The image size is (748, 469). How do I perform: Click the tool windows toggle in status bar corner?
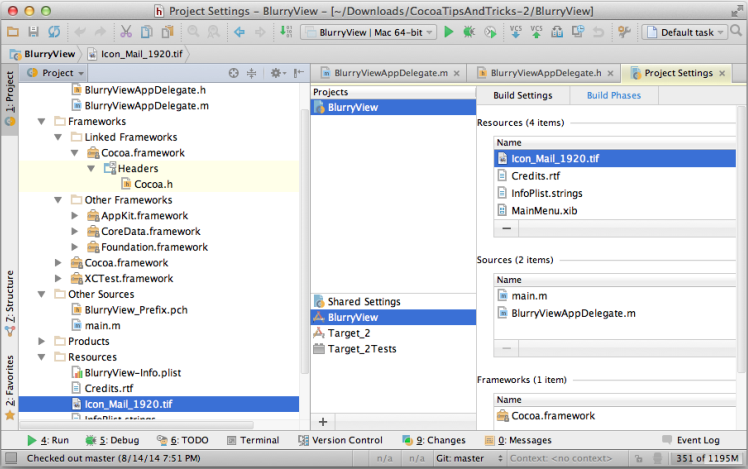click(x=10, y=458)
